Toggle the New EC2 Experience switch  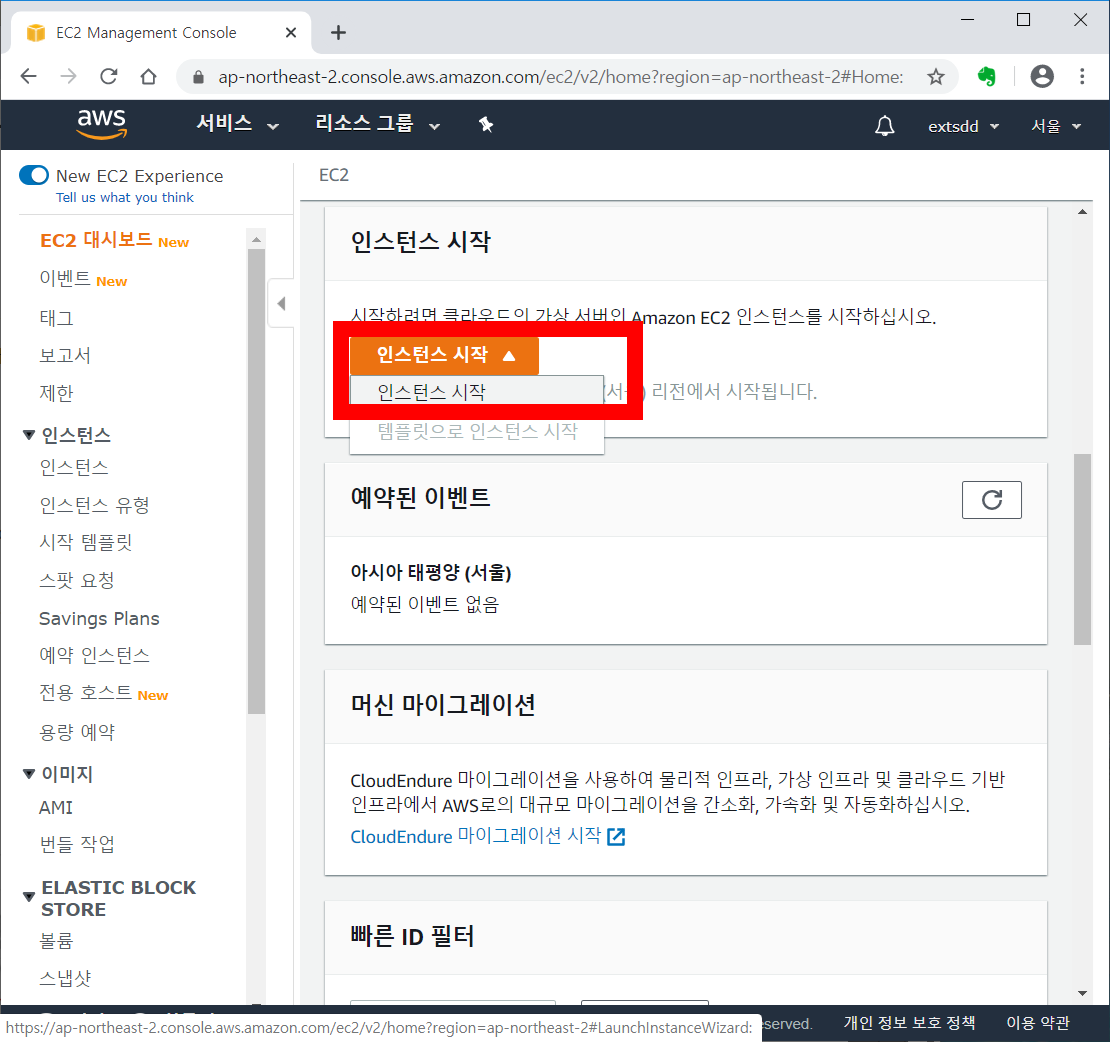pyautogui.click(x=34, y=175)
